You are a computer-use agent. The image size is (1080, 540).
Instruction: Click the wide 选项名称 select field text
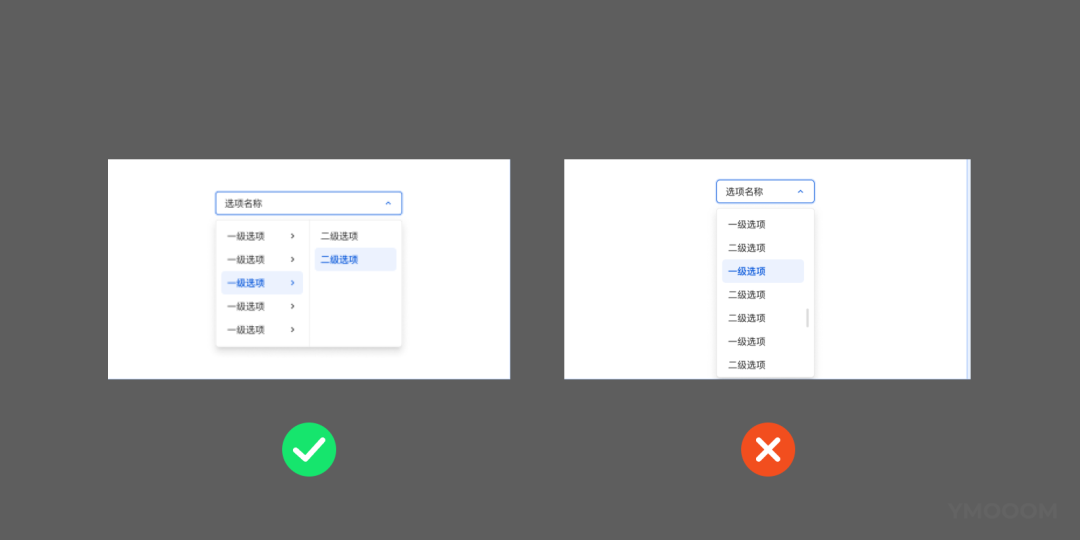point(244,203)
